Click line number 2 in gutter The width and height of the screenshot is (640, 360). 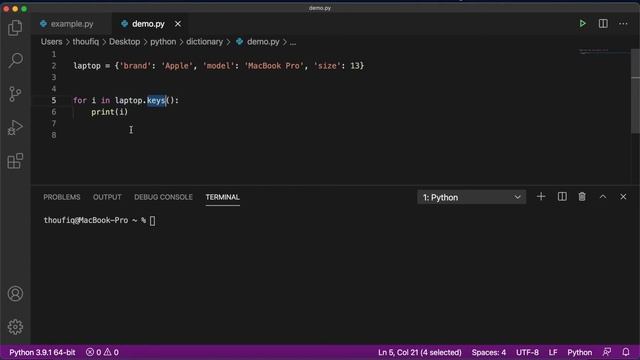coord(53,66)
